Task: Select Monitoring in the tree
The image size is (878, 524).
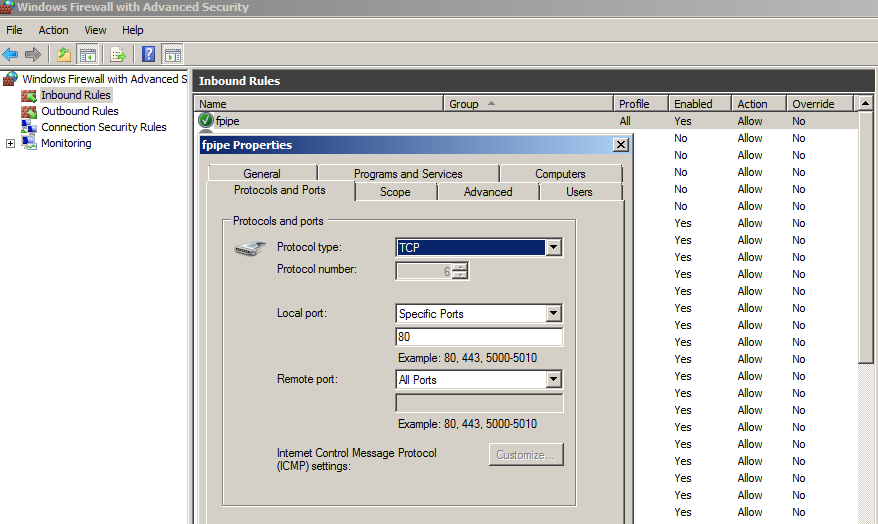Action: click(66, 143)
